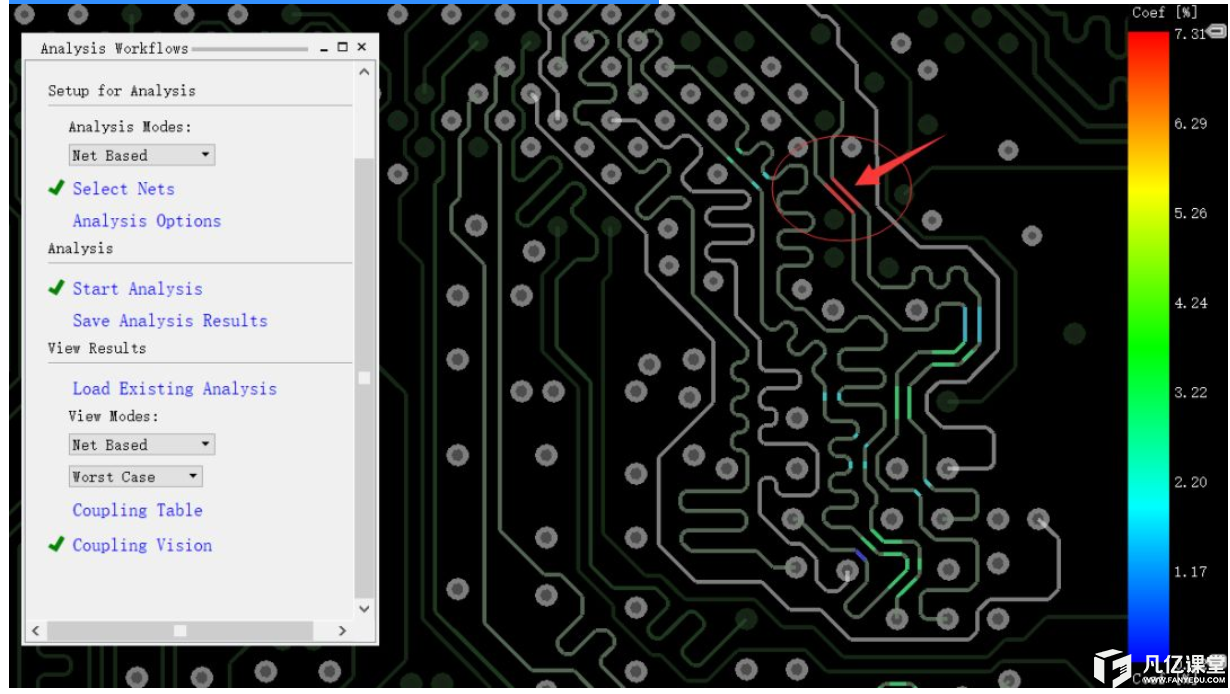This screenshot has width=1230, height=694.
Task: Click the Analysis Modes label
Action: [x=129, y=127]
